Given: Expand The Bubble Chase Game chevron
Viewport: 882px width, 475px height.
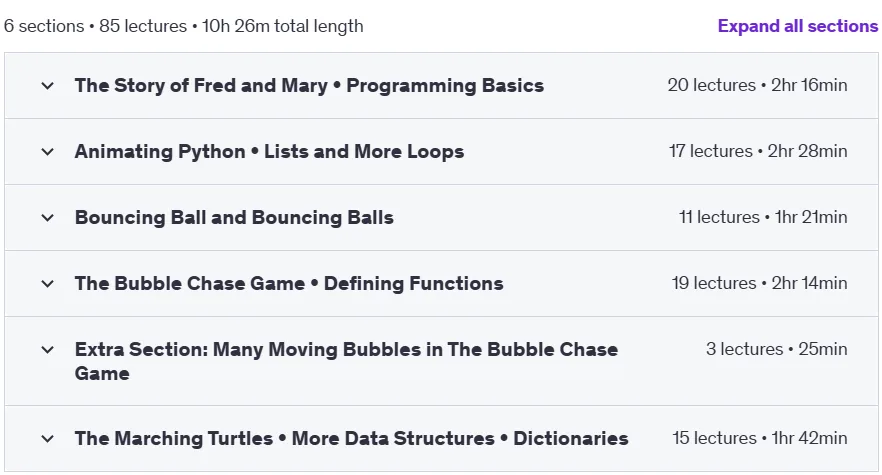Looking at the screenshot, I should [48, 284].
